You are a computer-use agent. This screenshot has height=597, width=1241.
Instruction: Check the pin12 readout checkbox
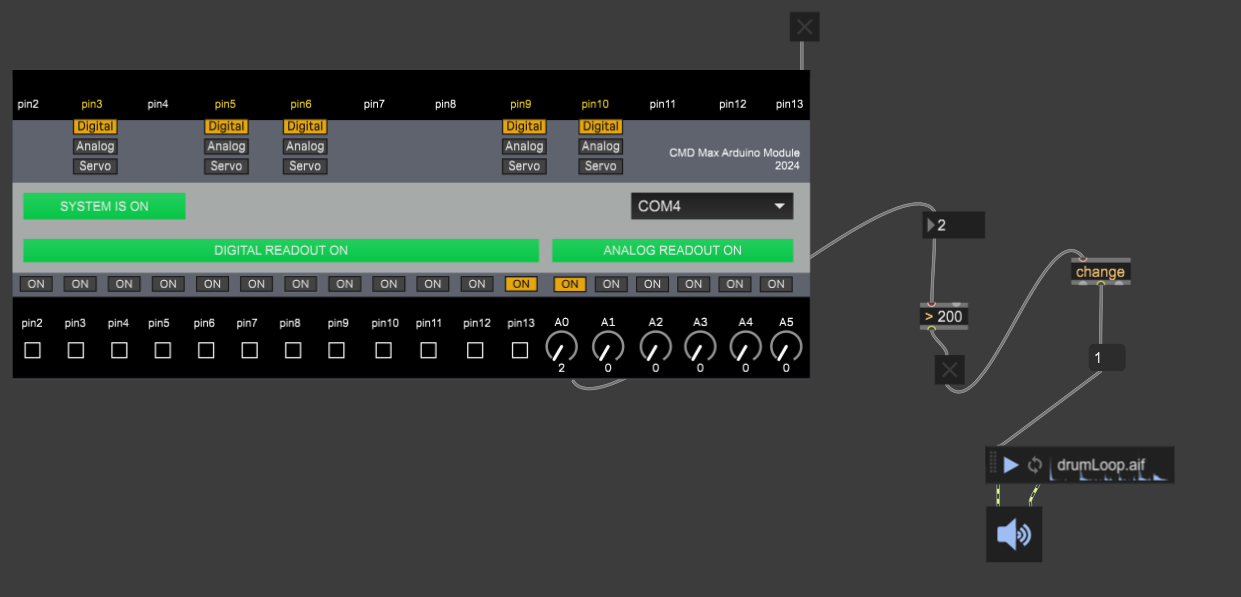pyautogui.click(x=475, y=350)
